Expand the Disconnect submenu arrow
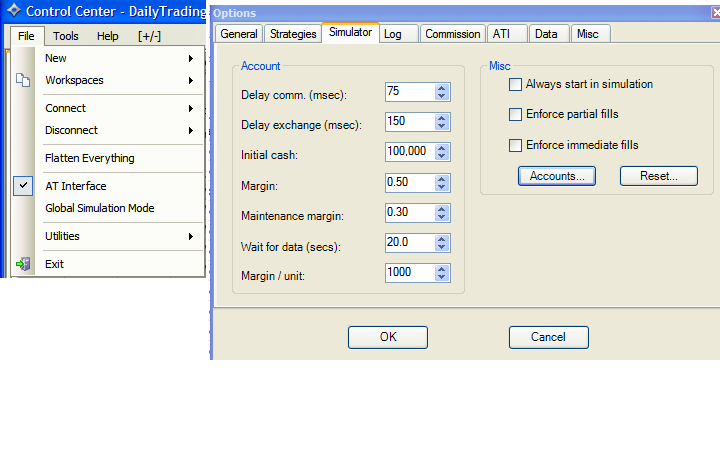The width and height of the screenshot is (720, 450). [x=191, y=130]
